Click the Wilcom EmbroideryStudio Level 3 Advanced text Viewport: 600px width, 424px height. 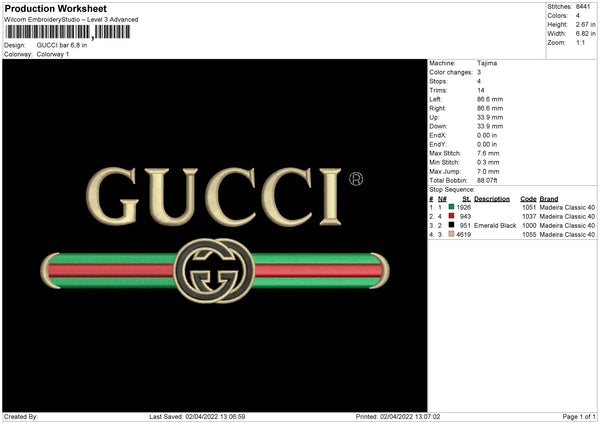71,20
